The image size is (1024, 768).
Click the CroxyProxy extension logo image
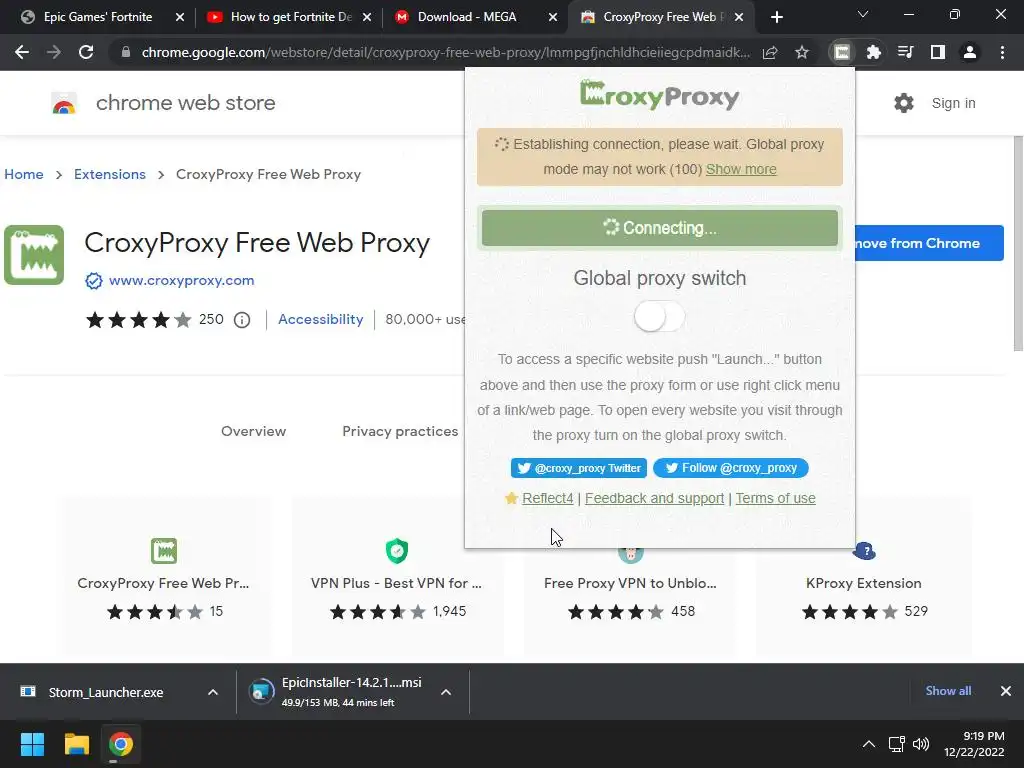pyautogui.click(x=34, y=255)
